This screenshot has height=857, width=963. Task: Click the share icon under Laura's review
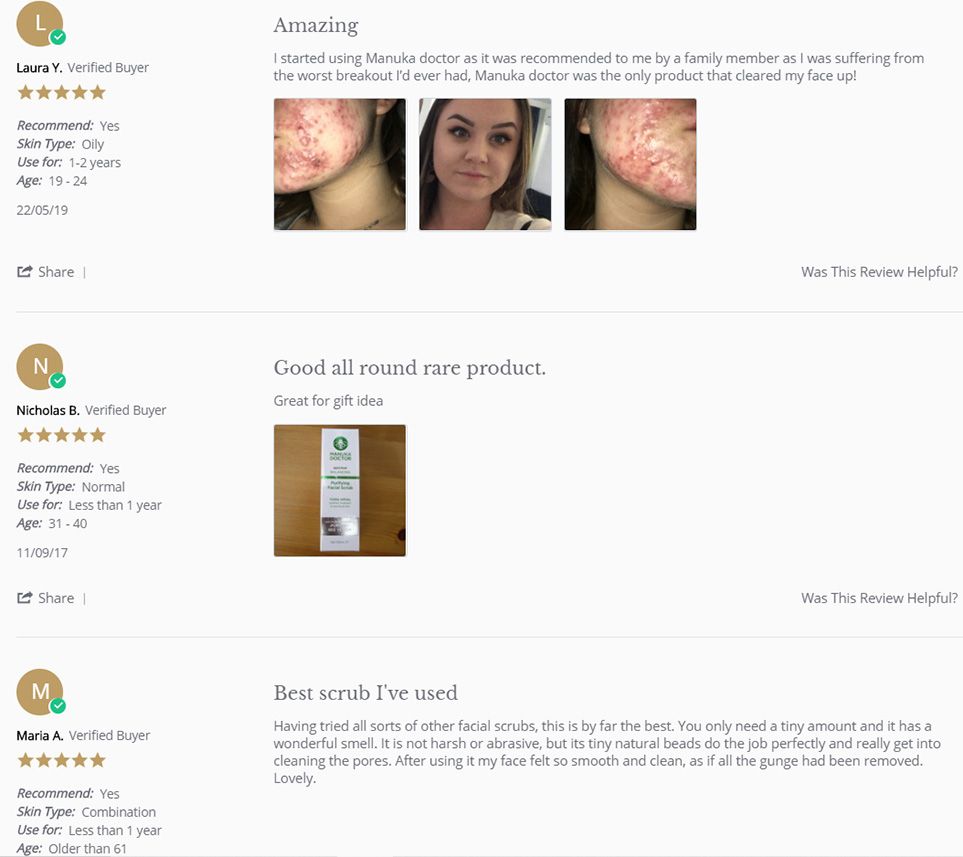(x=26, y=272)
